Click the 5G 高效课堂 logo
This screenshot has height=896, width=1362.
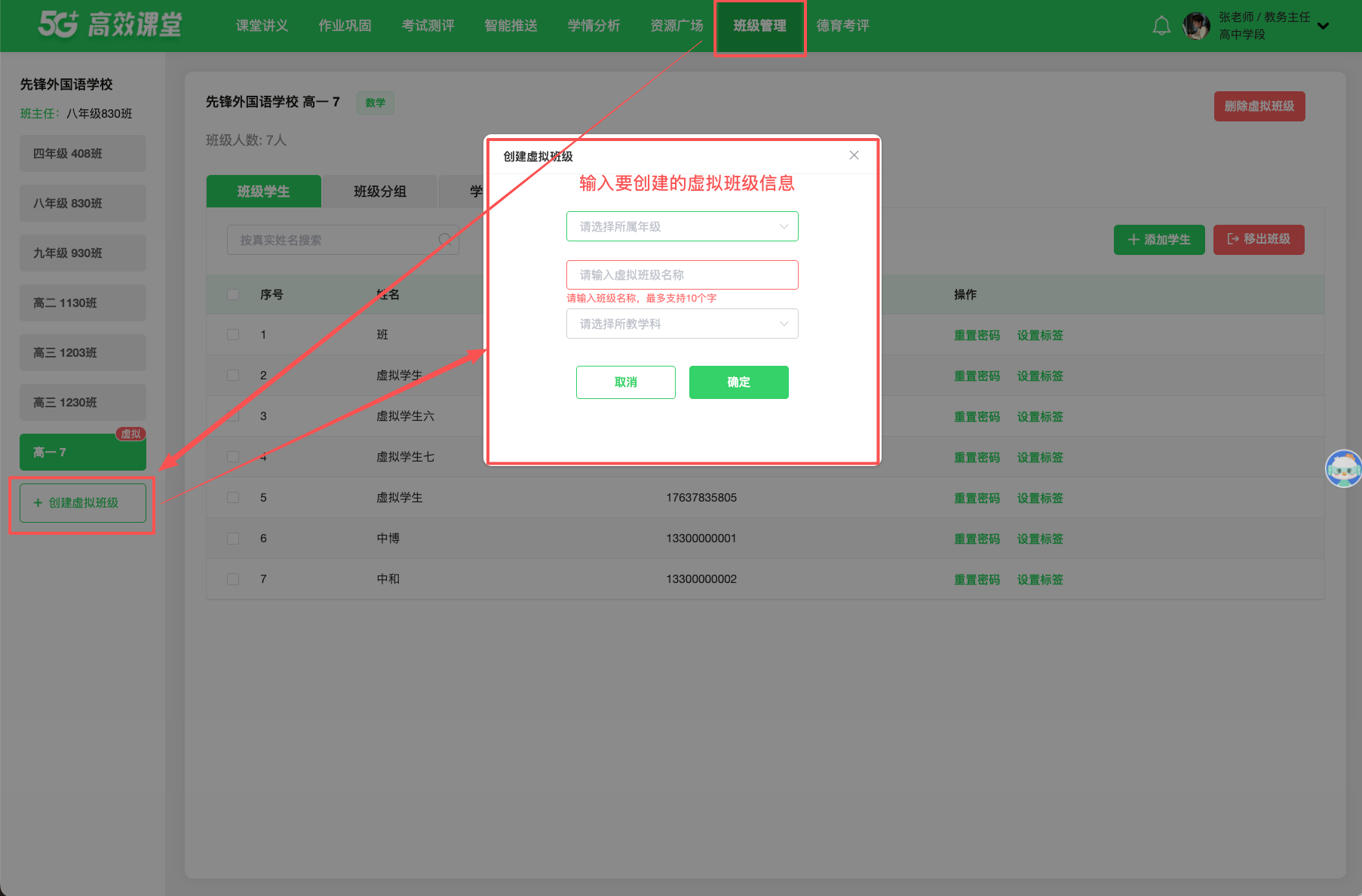pyautogui.click(x=110, y=25)
